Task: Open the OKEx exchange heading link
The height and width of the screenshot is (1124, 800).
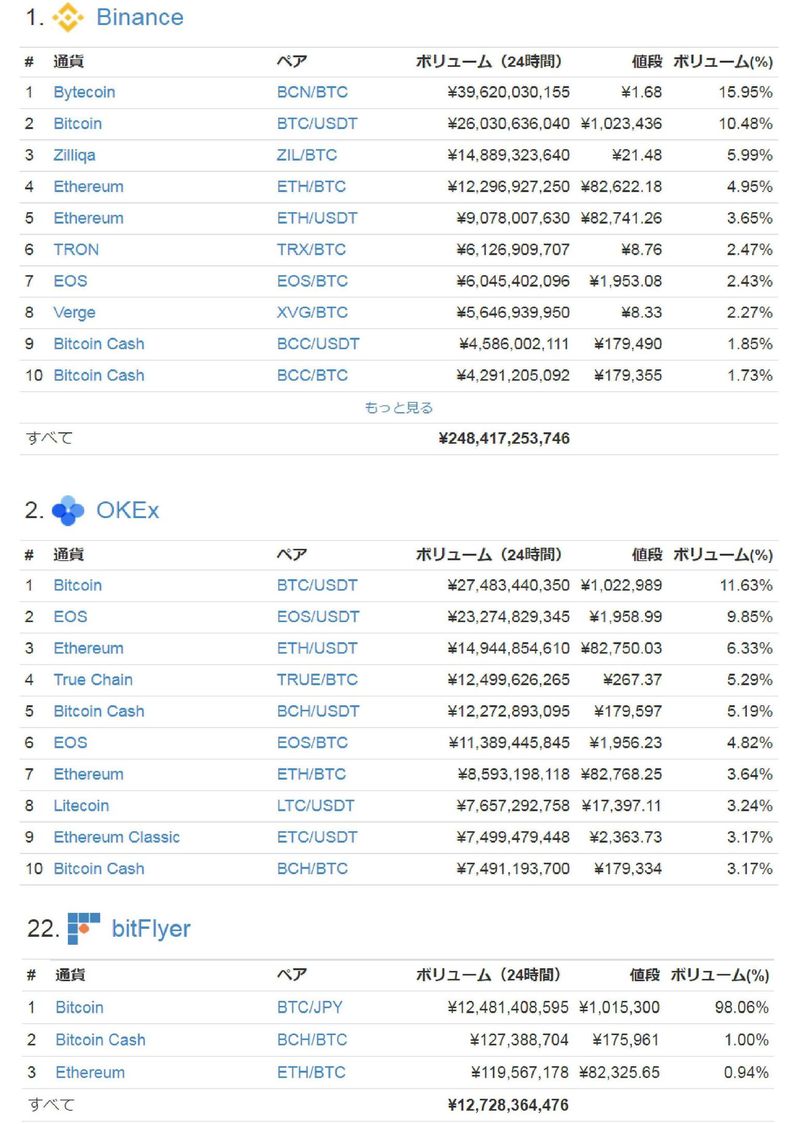Action: click(127, 511)
